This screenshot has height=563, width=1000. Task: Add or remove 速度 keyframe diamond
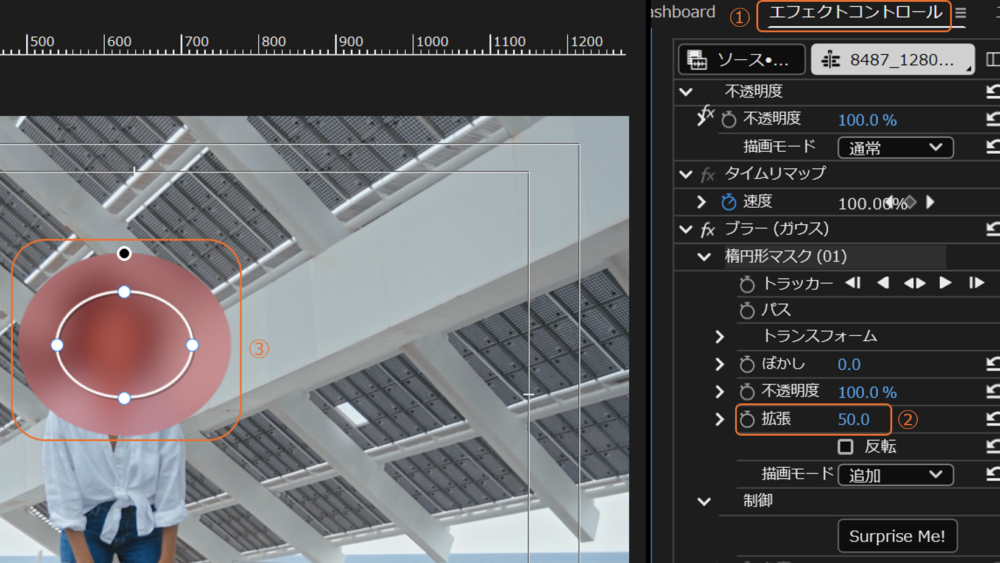tap(911, 202)
